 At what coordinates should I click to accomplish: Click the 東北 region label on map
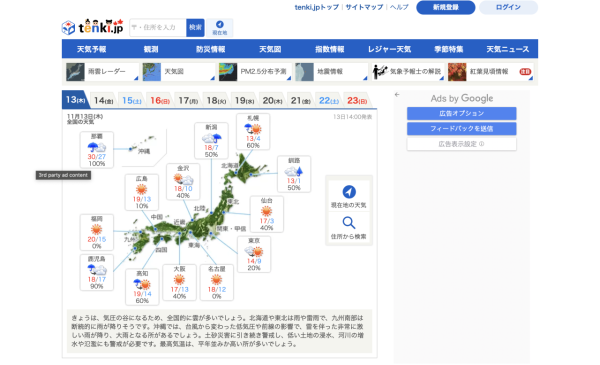[x=233, y=201]
